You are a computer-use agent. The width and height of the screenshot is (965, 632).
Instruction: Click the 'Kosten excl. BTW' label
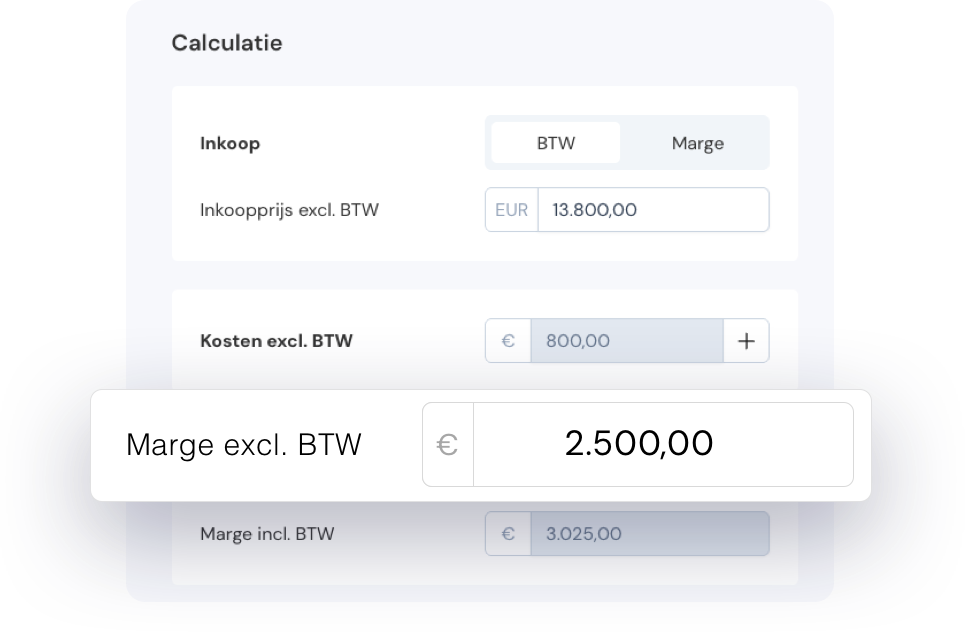(276, 341)
